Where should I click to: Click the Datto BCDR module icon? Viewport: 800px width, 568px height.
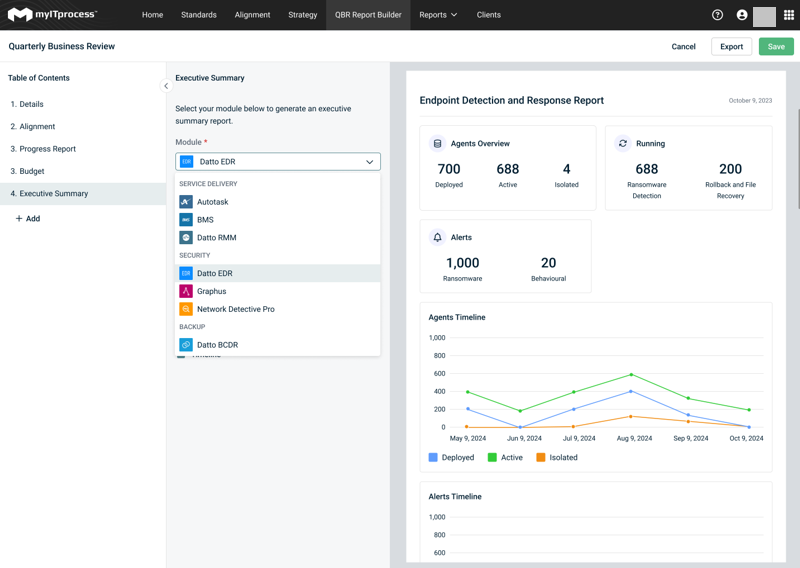[x=186, y=344]
